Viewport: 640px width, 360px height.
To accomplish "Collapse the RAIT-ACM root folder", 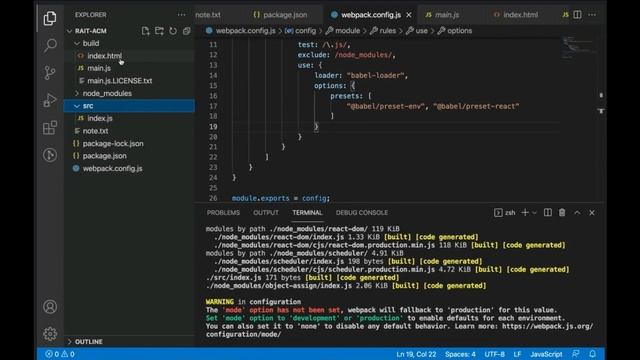I will tap(69, 31).
